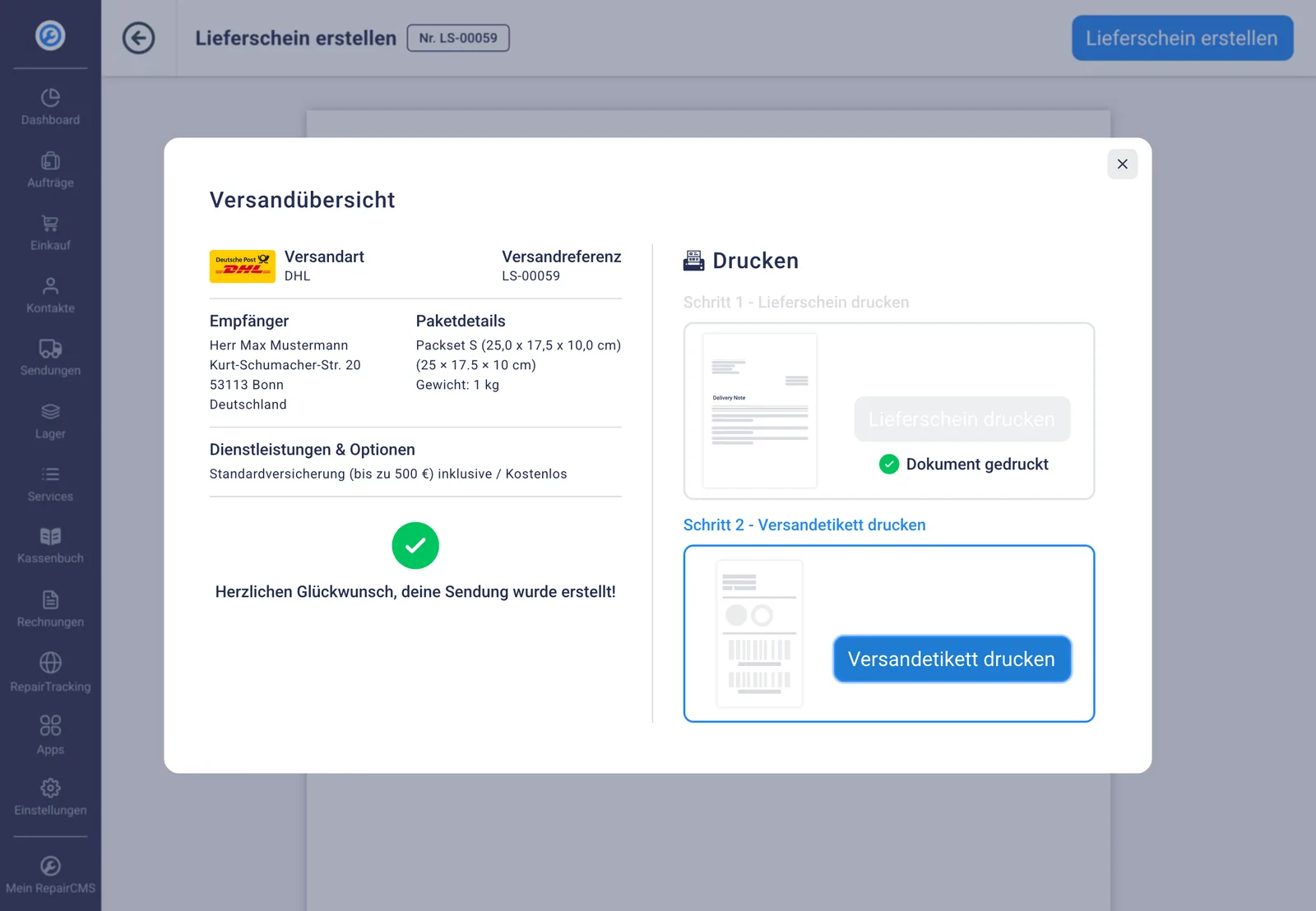Click the Paketdetails heading
Viewport: 1316px width, 911px height.
pyautogui.click(x=461, y=321)
